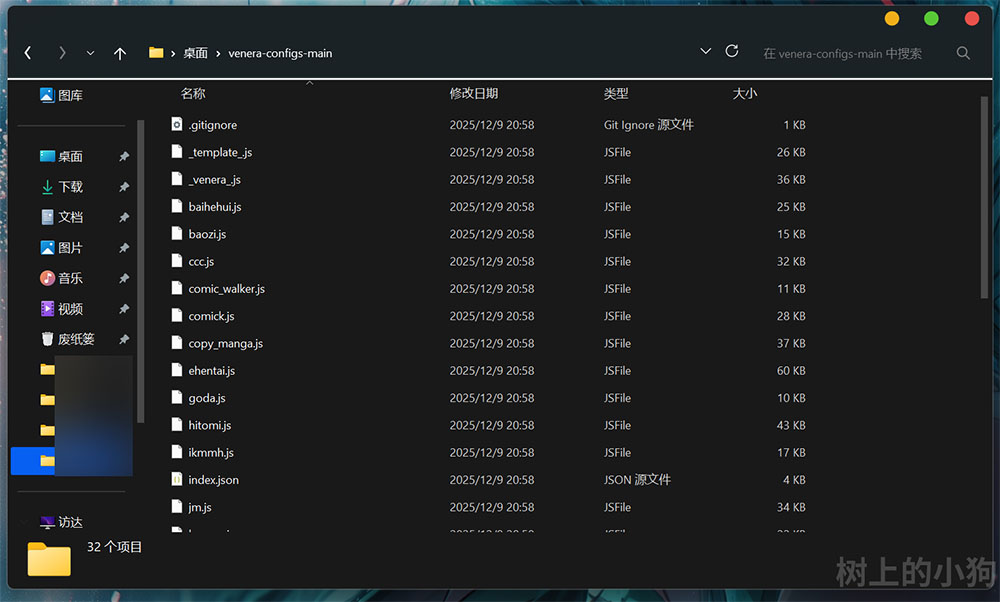
Task: Click the Refresh button in address bar
Action: (732, 52)
